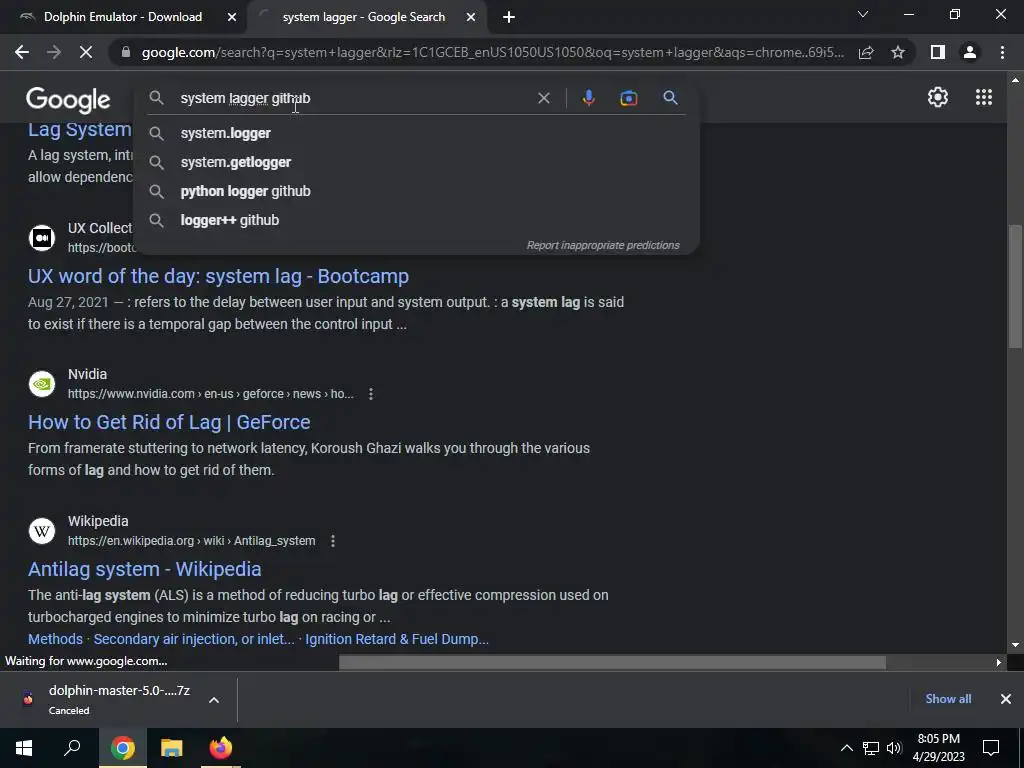Go back to the previous page
Viewport: 1024px width, 768px height.
[22, 52]
